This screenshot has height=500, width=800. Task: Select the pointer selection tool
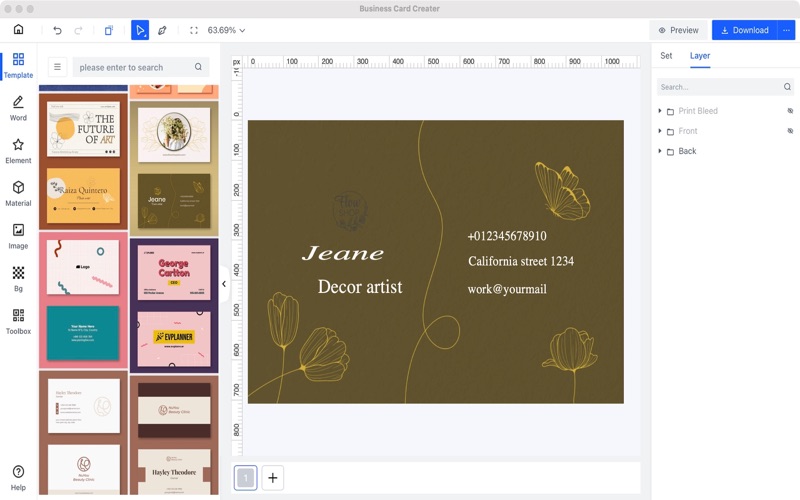coord(140,30)
